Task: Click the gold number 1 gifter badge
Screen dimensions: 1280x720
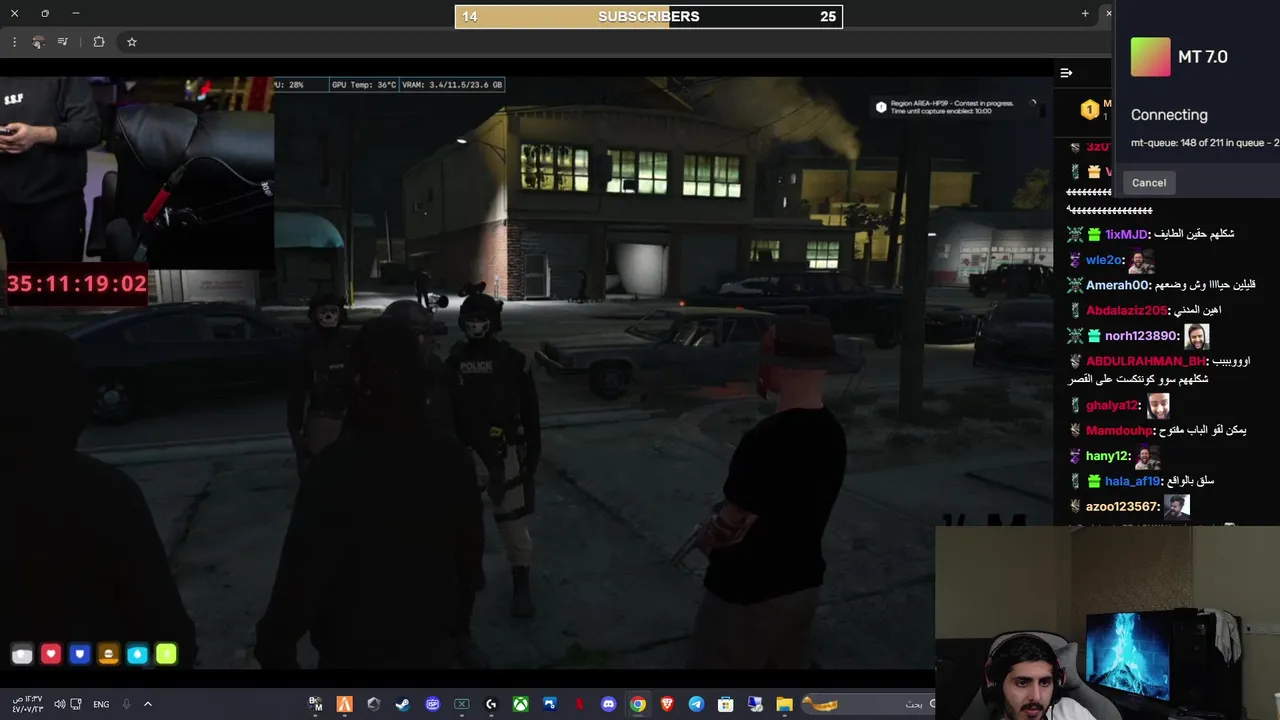Action: click(x=1089, y=110)
